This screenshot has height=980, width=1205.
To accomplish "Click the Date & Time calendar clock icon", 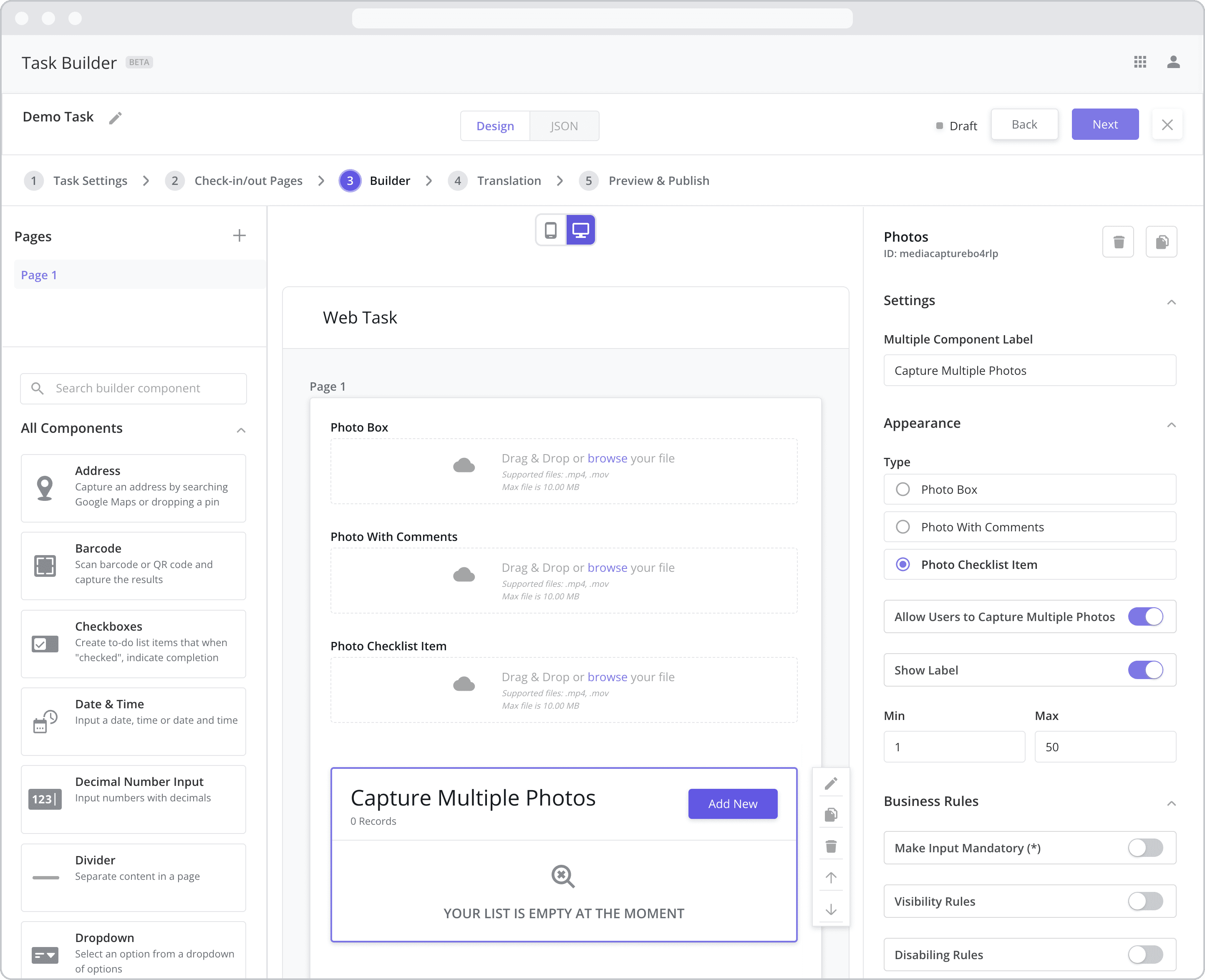I will click(x=45, y=722).
